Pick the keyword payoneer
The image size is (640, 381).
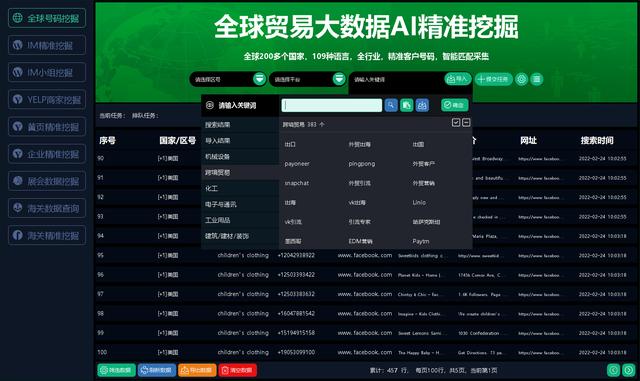coord(297,164)
